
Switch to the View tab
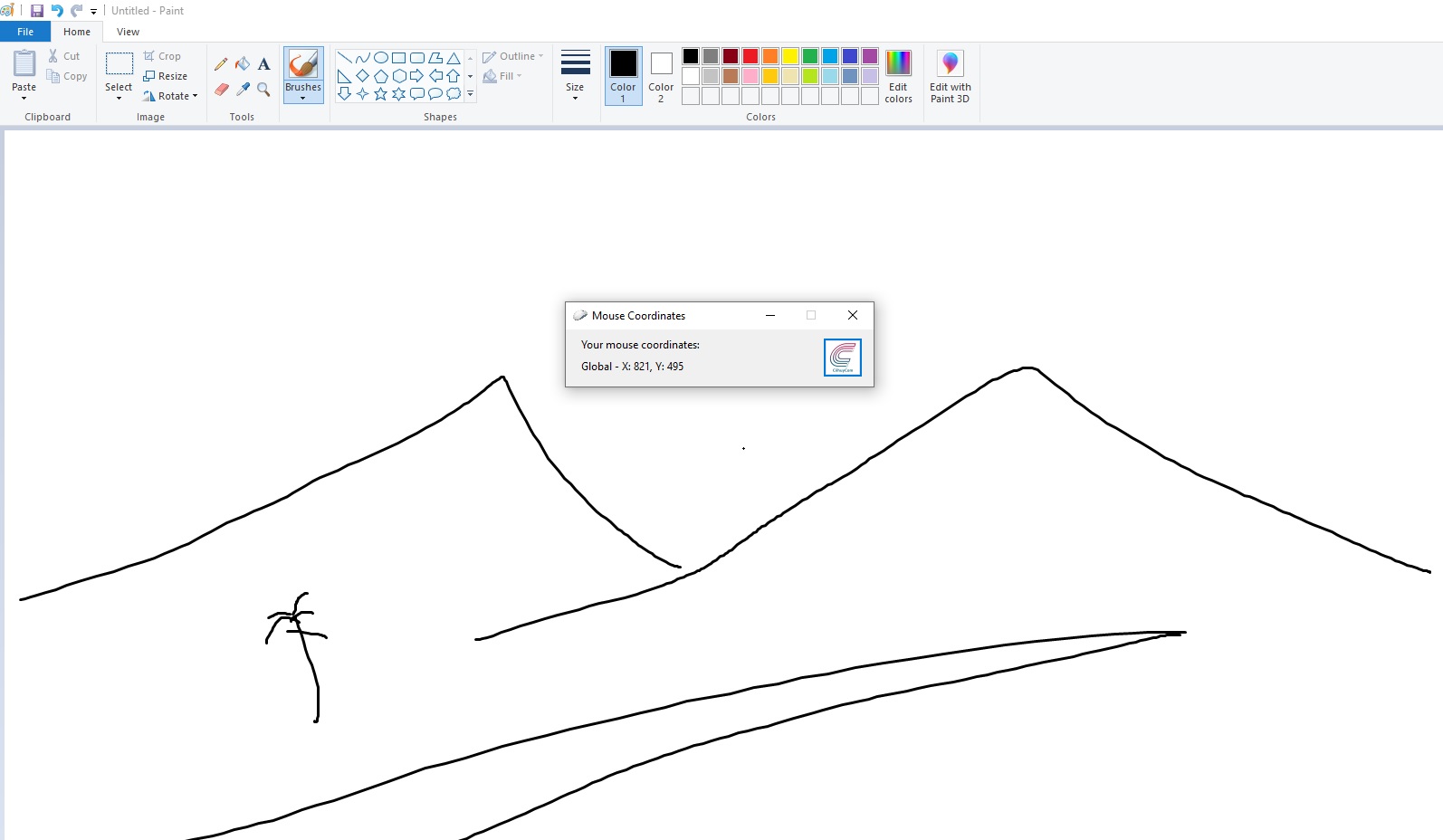[x=128, y=32]
